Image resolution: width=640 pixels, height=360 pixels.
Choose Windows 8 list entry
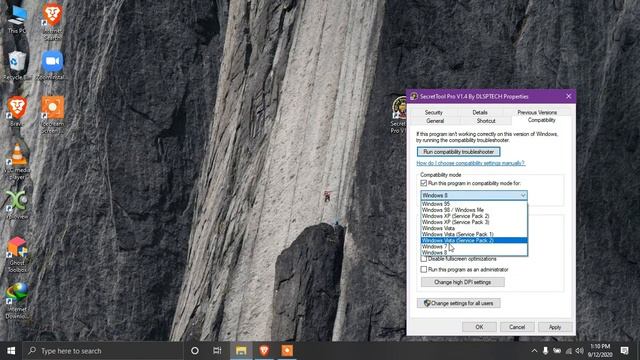474,253
